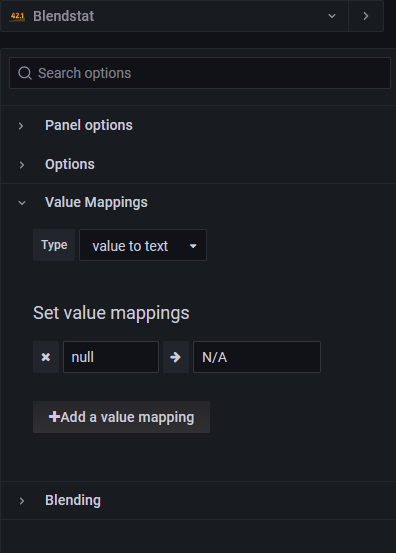Focus the Search options field
The width and height of the screenshot is (396, 553).
[x=200, y=73]
